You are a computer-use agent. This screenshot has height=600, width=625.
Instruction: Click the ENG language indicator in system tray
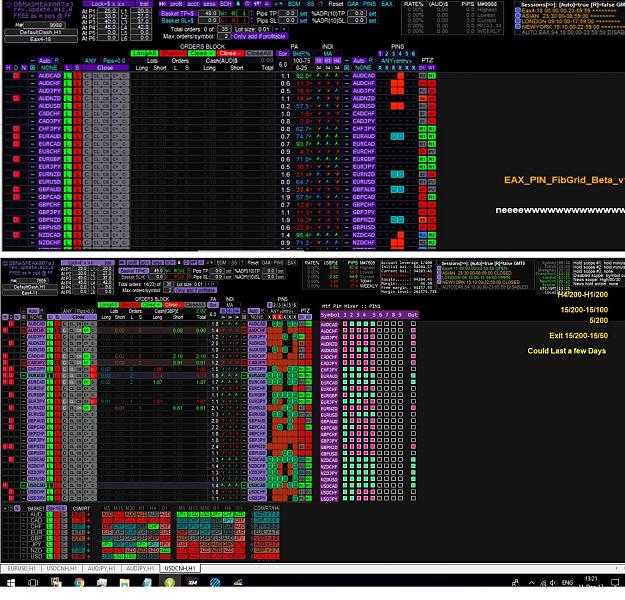(x=567, y=582)
